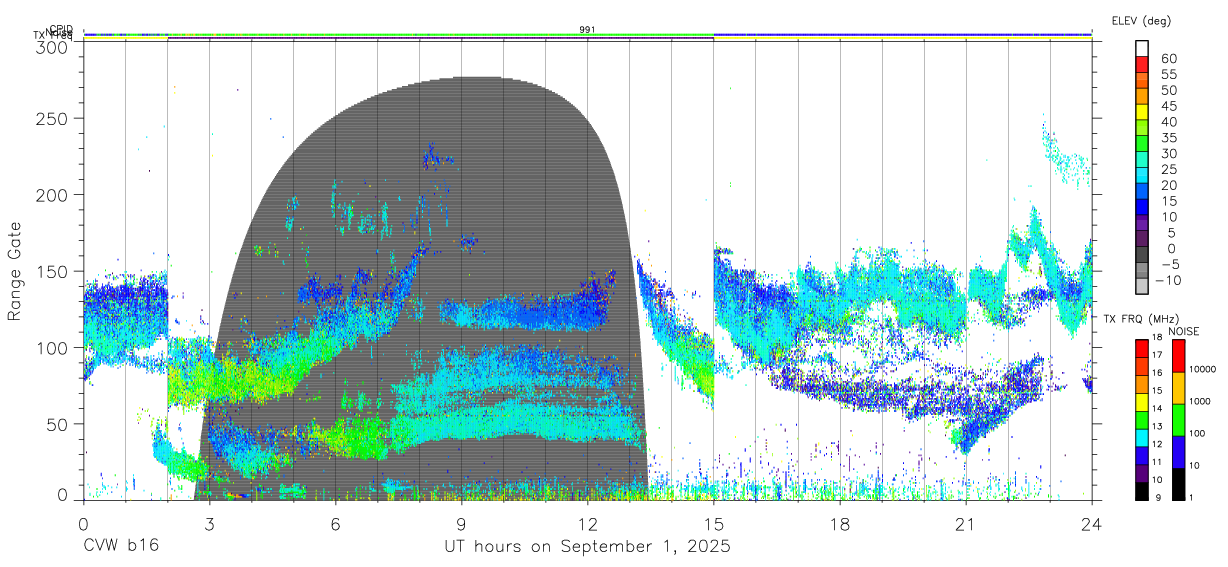Image resolution: width=1228 pixels, height=567 pixels.
Task: Click the 6 hour tick on the UT axis
Action: click(335, 523)
